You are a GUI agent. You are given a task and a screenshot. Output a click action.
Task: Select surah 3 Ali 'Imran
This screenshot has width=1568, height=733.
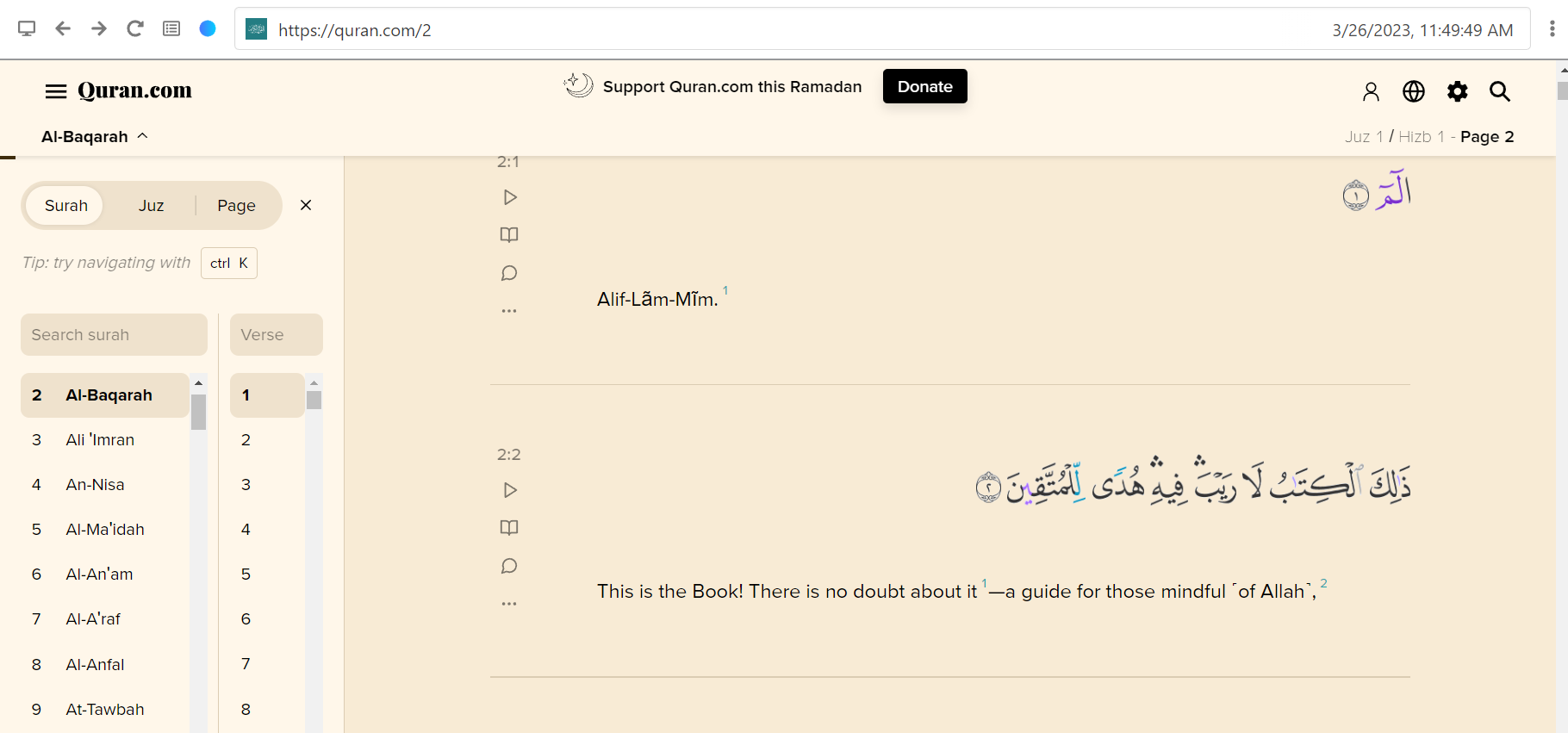tap(104, 439)
